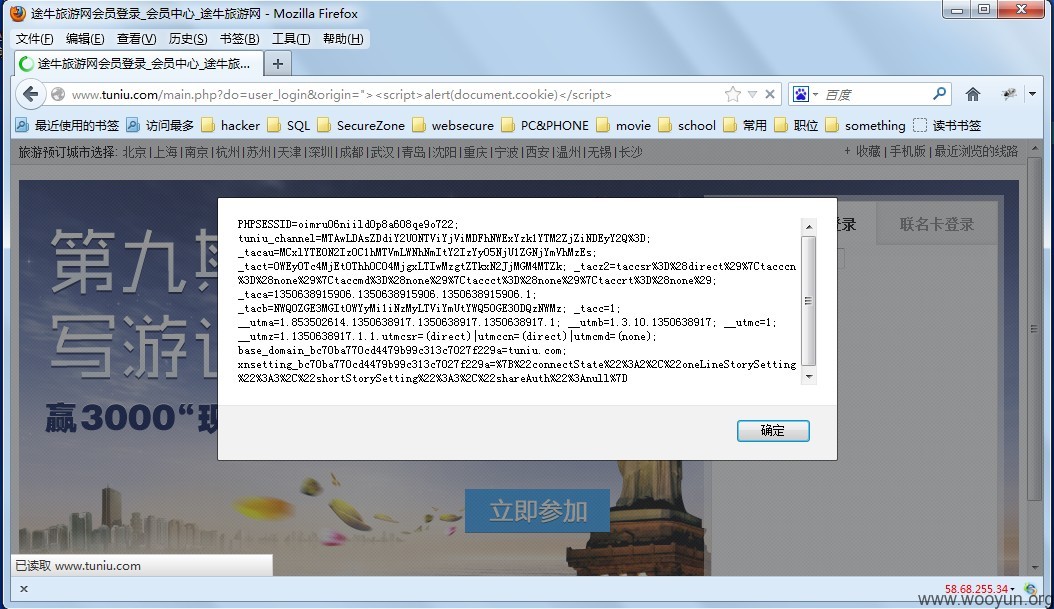
Task: Open the websecure bookmark folder
Action: 453,126
